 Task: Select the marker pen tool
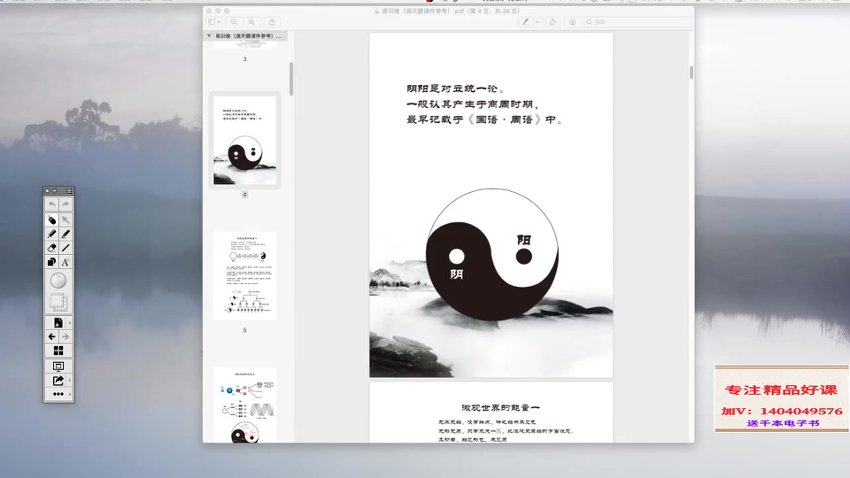coord(66,234)
